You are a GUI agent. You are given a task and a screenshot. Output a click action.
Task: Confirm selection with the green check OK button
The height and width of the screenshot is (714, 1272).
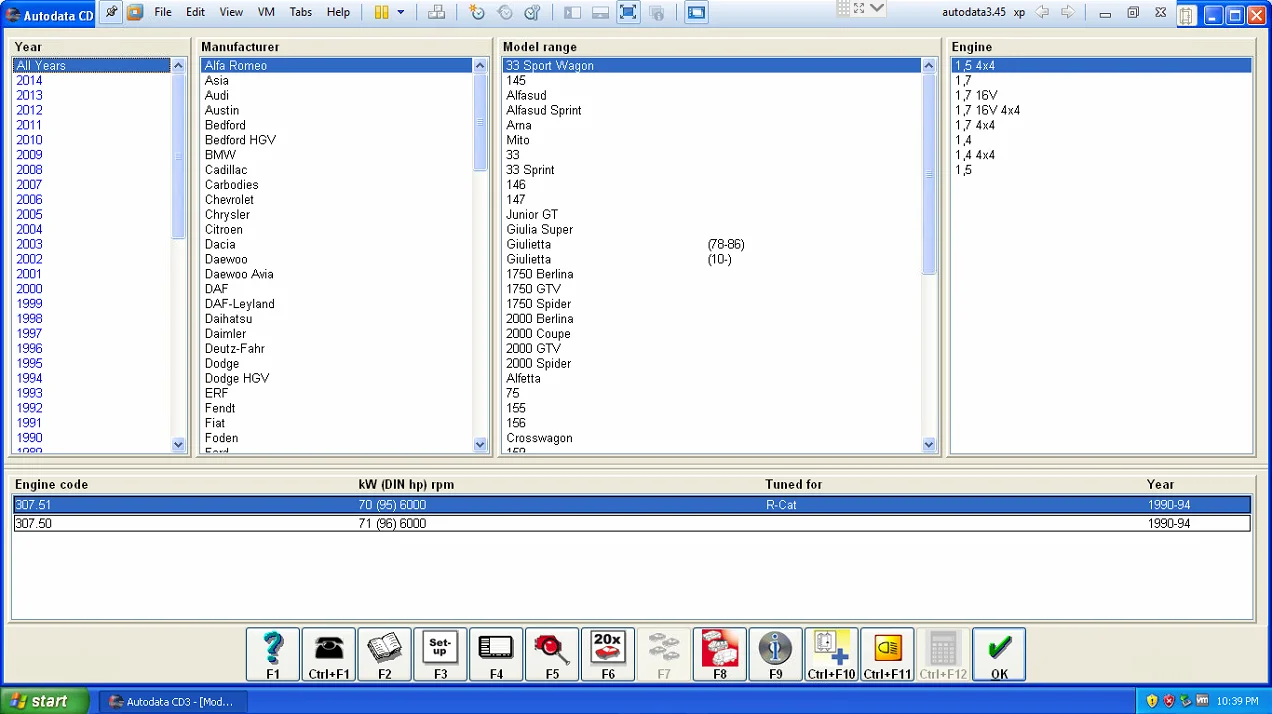tap(999, 655)
